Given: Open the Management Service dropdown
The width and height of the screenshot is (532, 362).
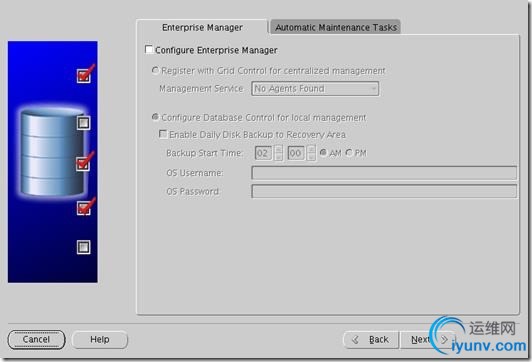Looking at the screenshot, I should [315, 89].
